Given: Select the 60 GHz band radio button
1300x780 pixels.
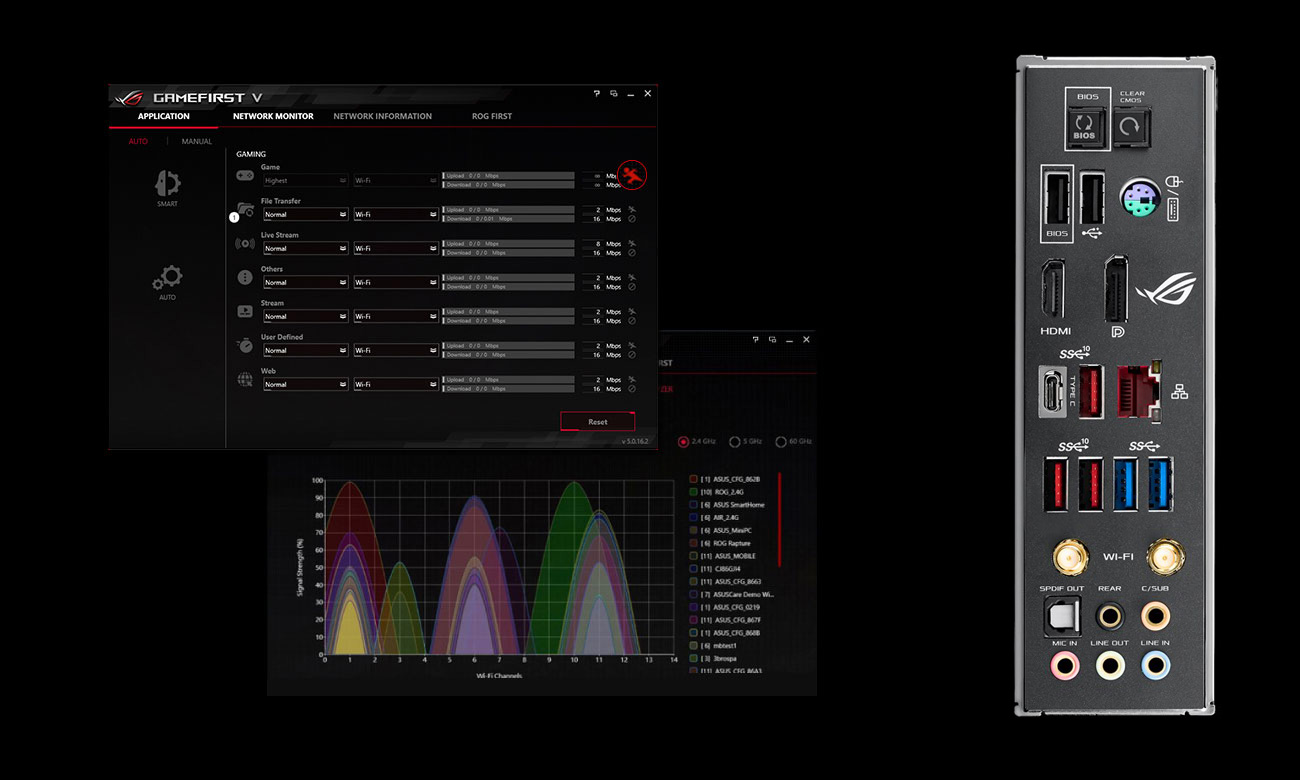Looking at the screenshot, I should point(781,441).
